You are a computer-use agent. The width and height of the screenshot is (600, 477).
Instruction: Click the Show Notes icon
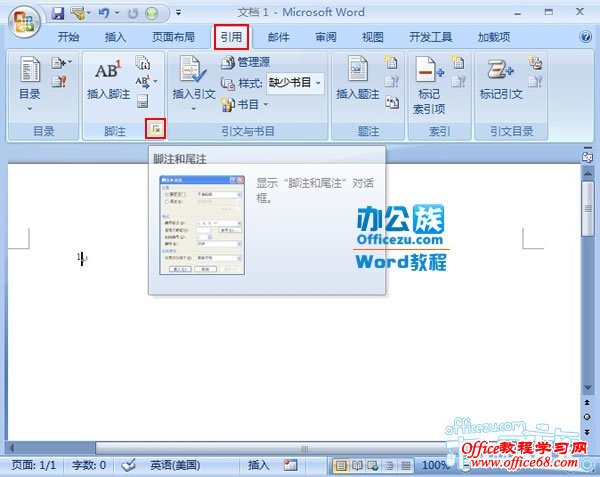142,101
